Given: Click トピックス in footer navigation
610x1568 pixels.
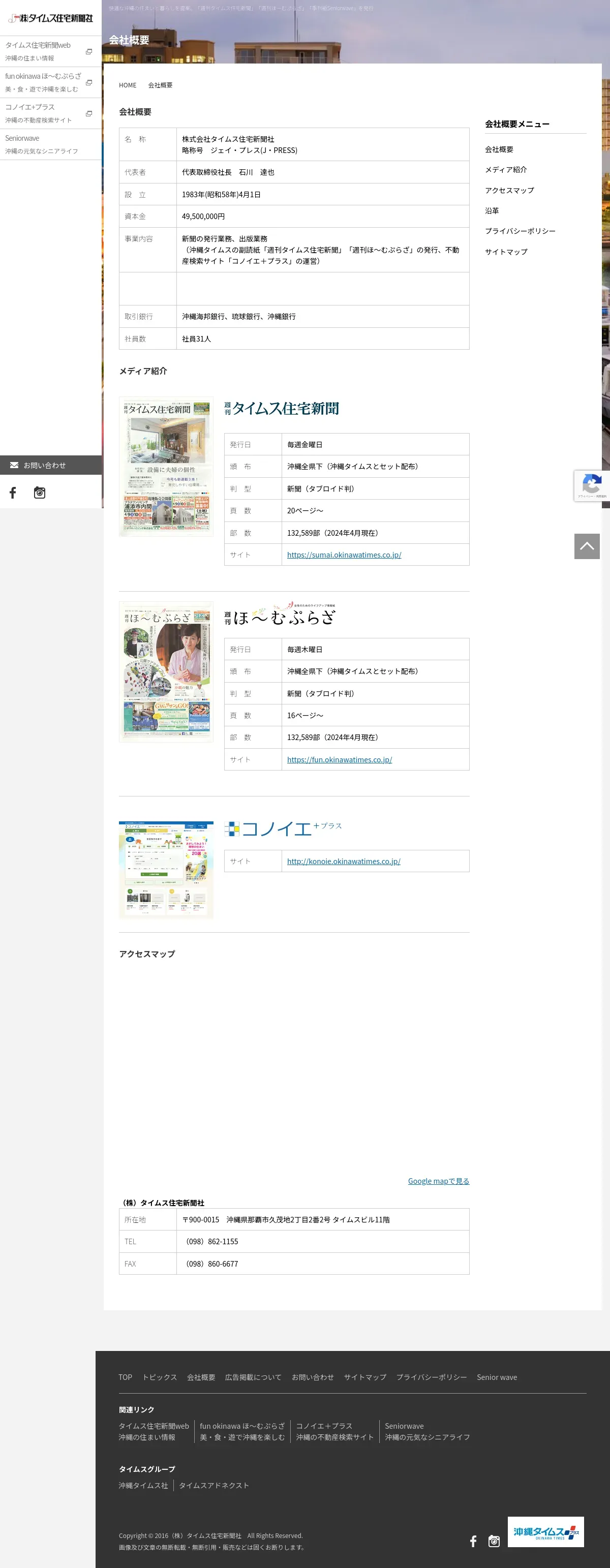Looking at the screenshot, I should coord(160,1377).
